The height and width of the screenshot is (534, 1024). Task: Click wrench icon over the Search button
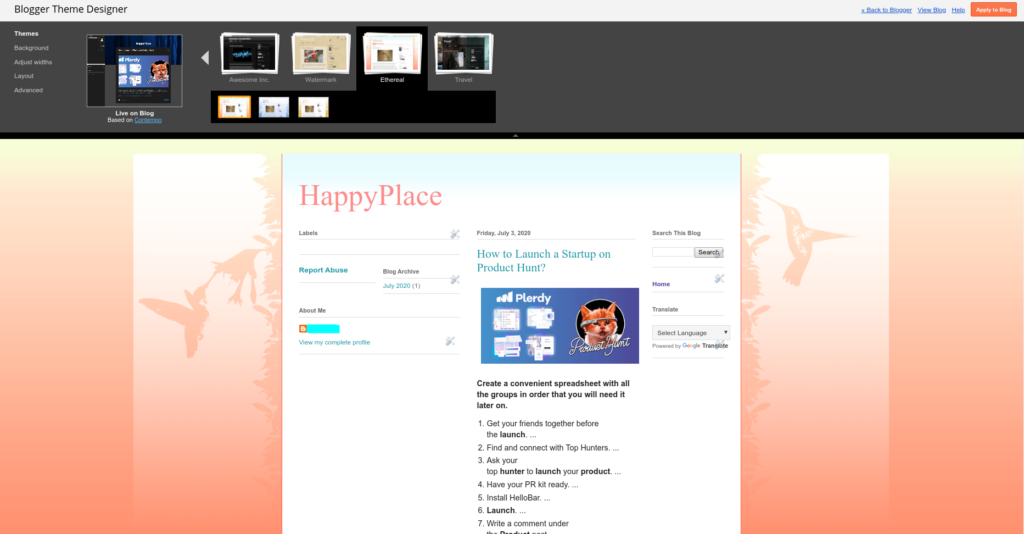pos(718,254)
